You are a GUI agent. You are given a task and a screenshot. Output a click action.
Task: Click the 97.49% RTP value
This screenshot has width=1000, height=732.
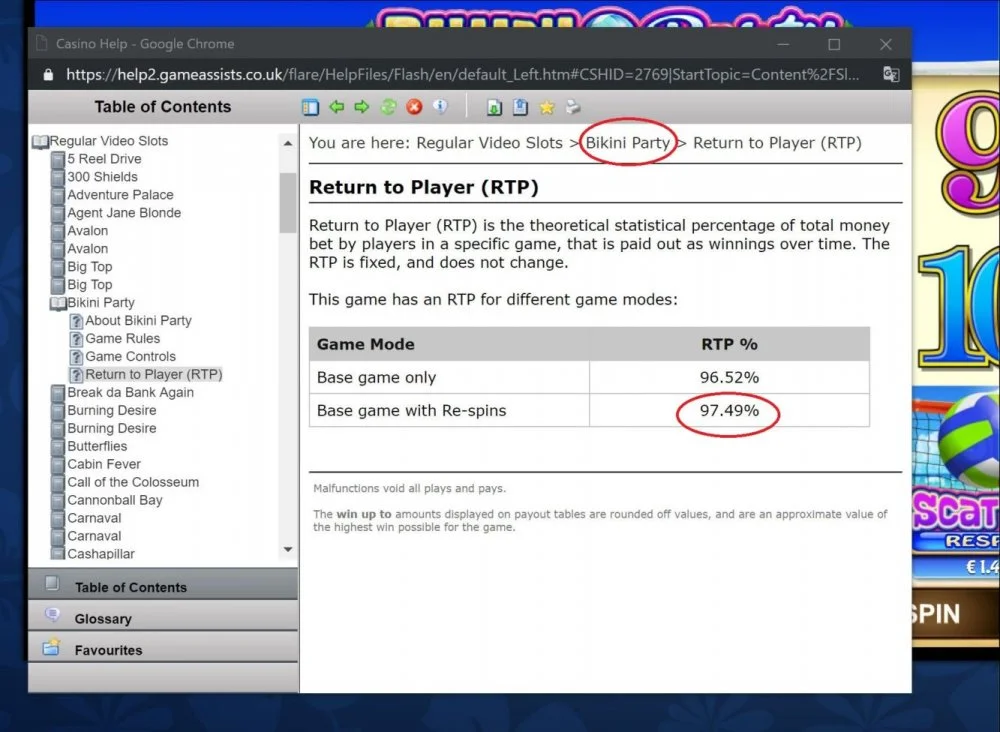point(729,411)
